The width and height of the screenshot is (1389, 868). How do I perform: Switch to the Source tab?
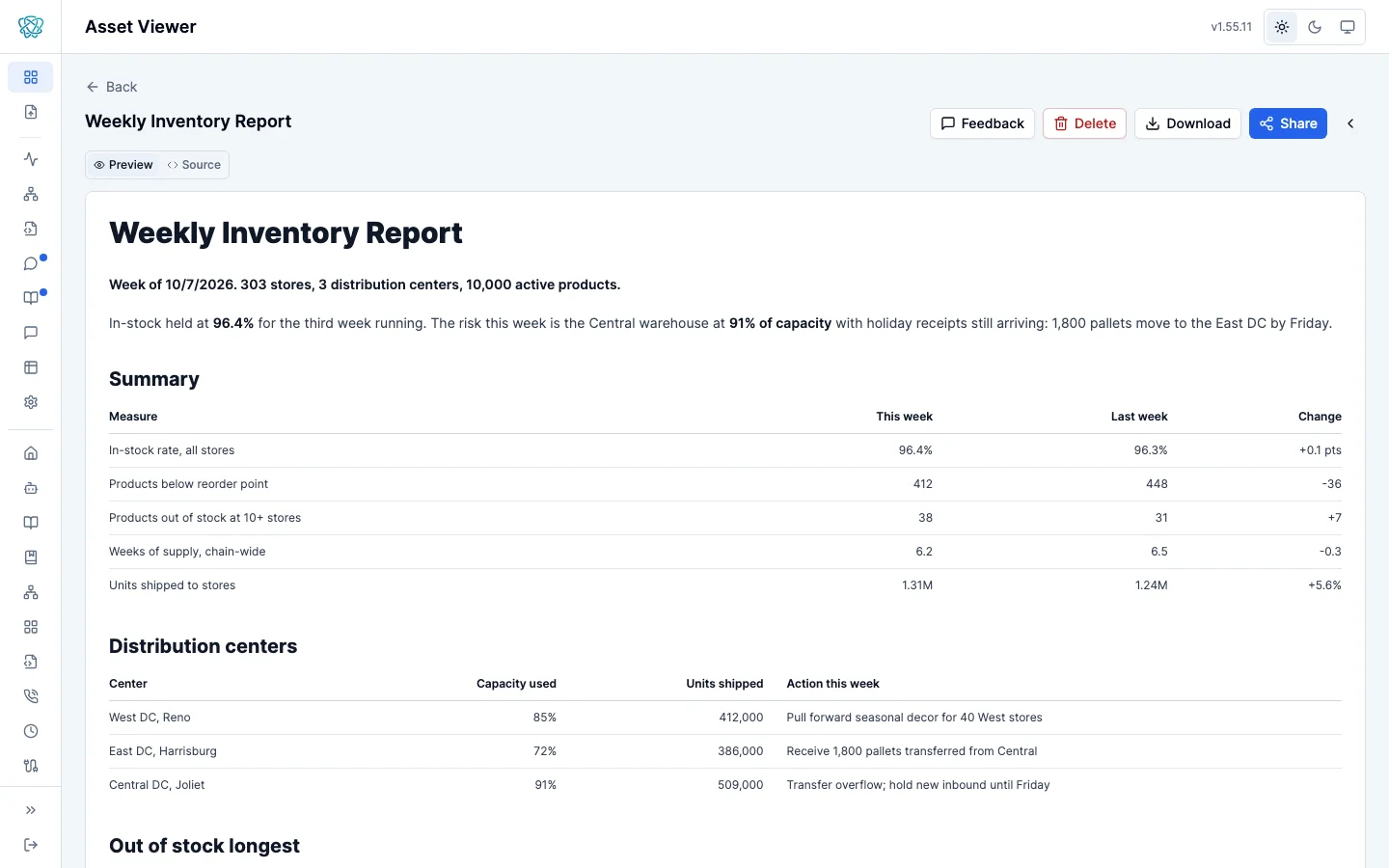tap(194, 165)
